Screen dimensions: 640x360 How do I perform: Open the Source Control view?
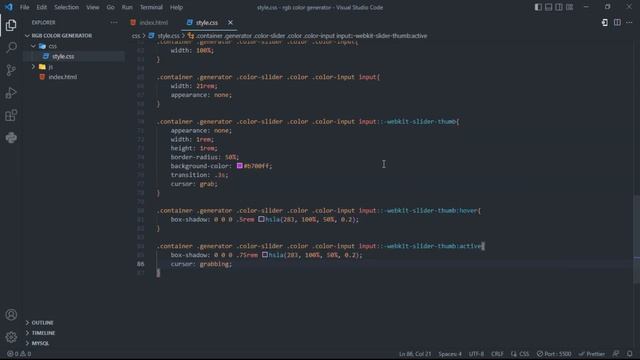[x=11, y=70]
